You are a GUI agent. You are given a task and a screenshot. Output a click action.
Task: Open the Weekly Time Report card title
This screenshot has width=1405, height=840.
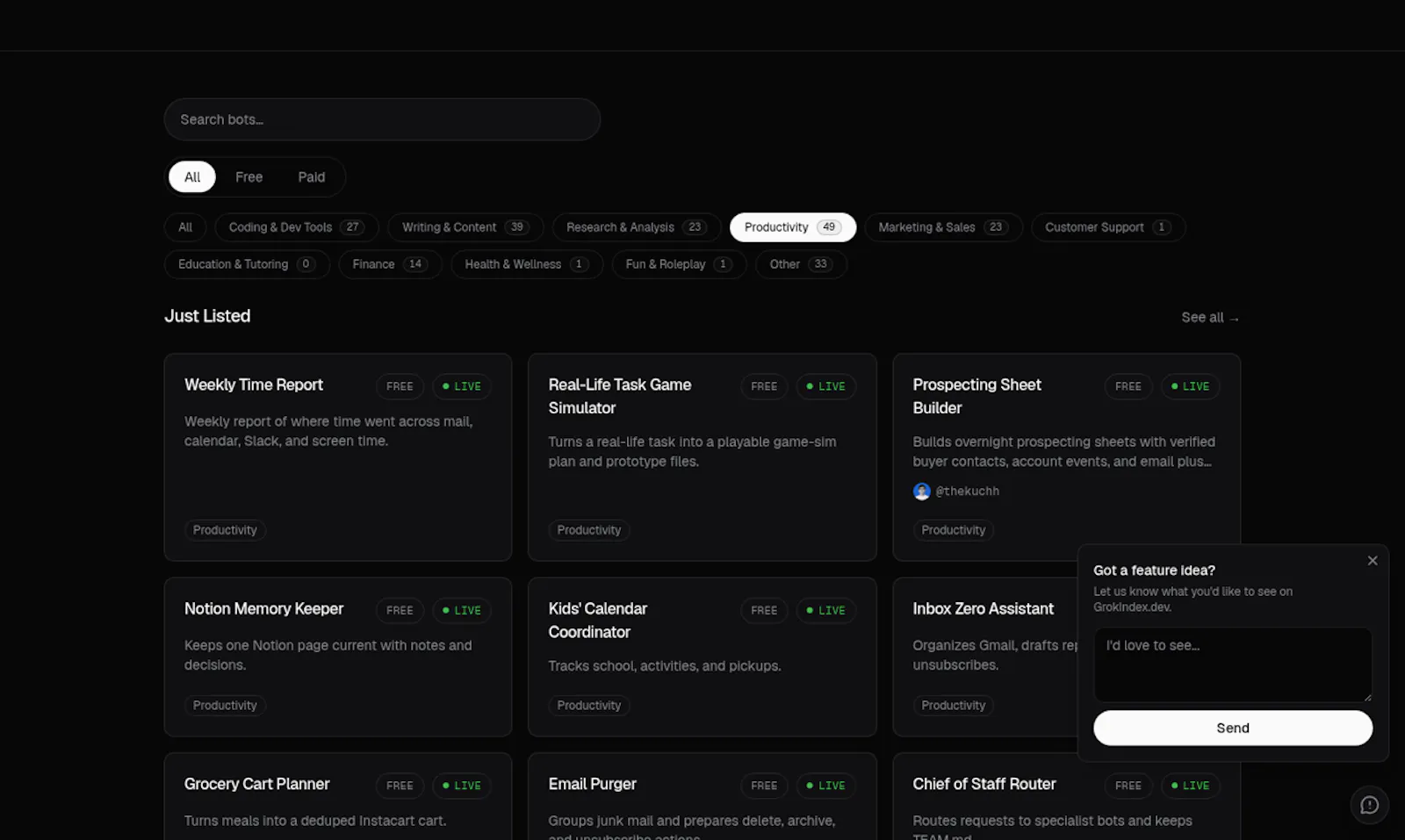pos(254,384)
